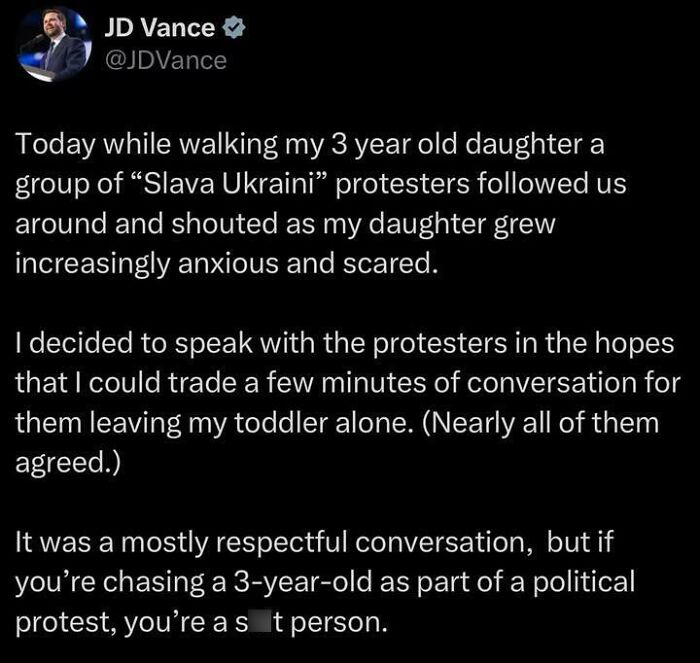
Task: Click the words "increasingly anxious and scared"
Action: (227, 263)
